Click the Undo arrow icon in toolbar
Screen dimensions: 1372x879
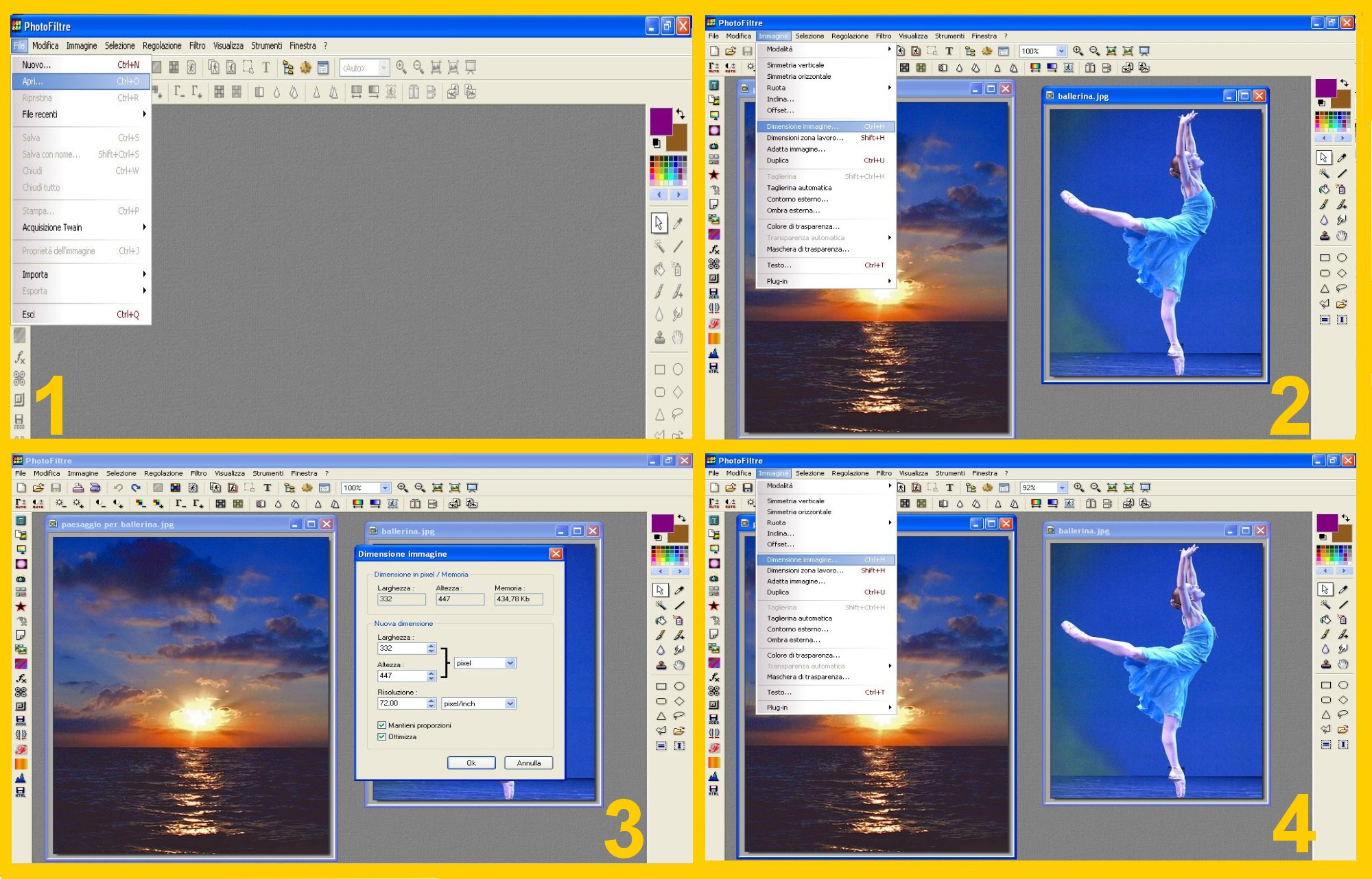coord(118,487)
